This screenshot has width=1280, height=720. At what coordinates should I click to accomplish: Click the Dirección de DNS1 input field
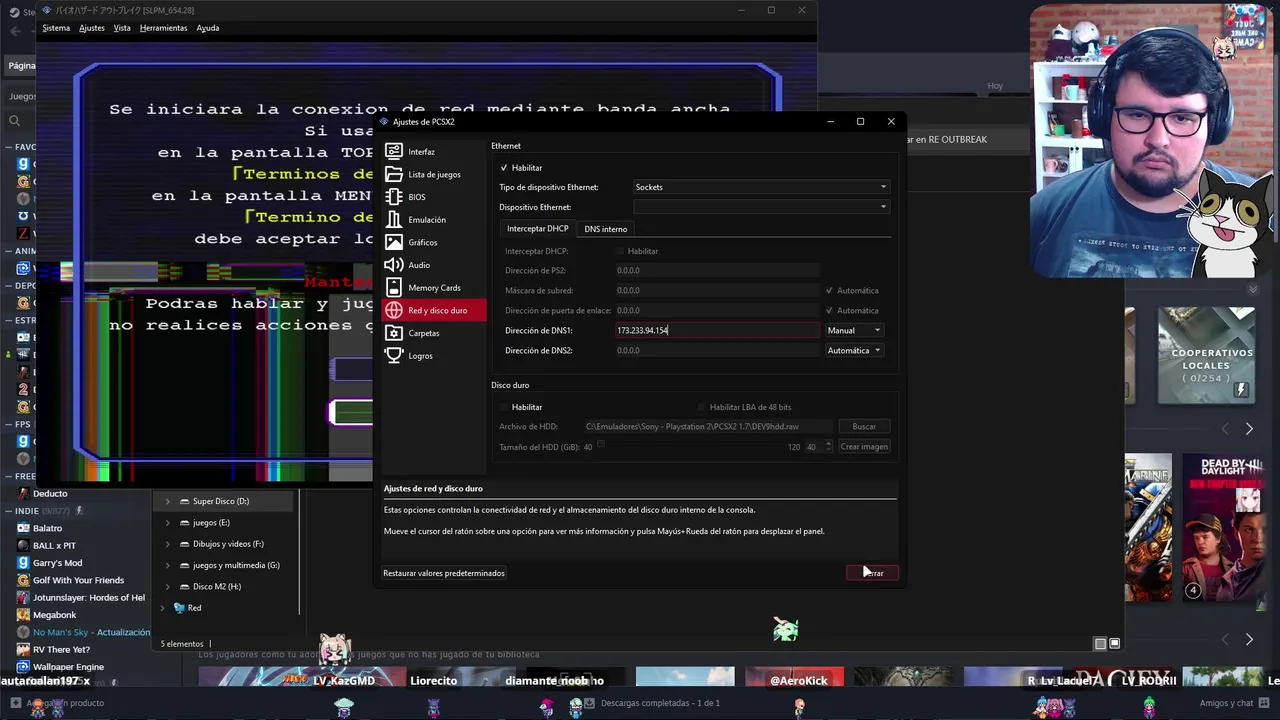717,330
